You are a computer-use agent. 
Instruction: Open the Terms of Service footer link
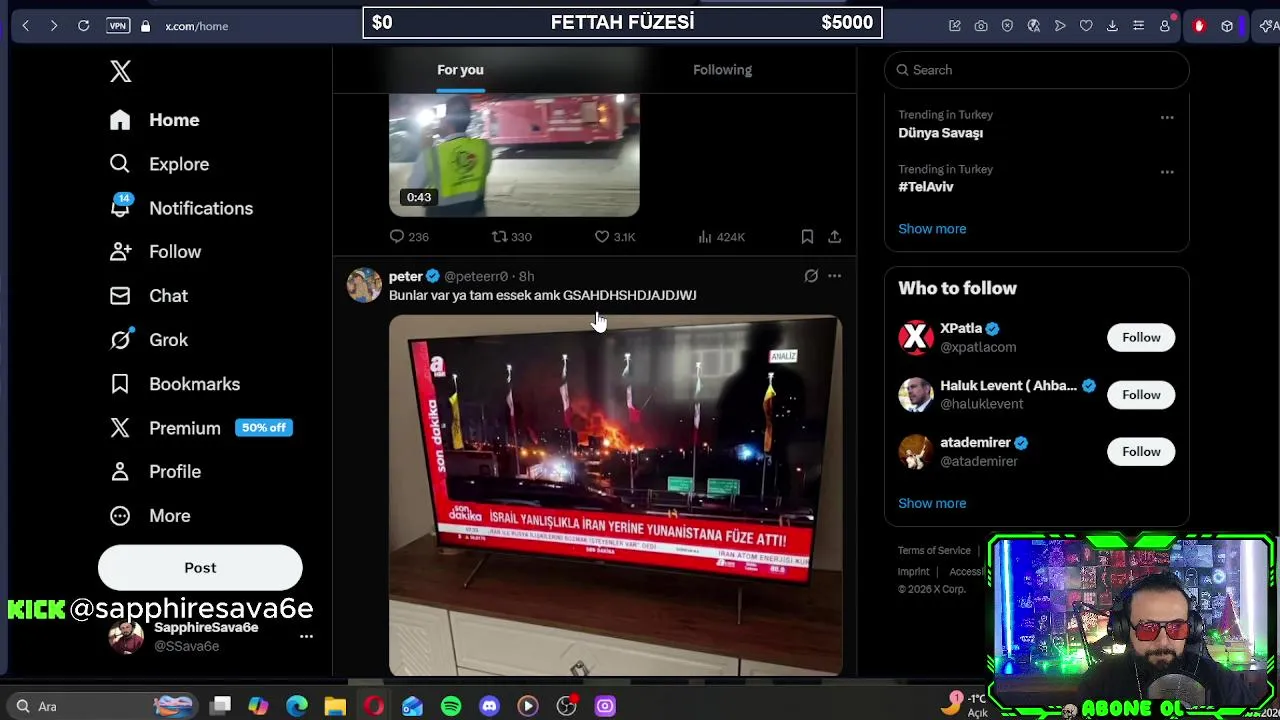pyautogui.click(x=934, y=551)
